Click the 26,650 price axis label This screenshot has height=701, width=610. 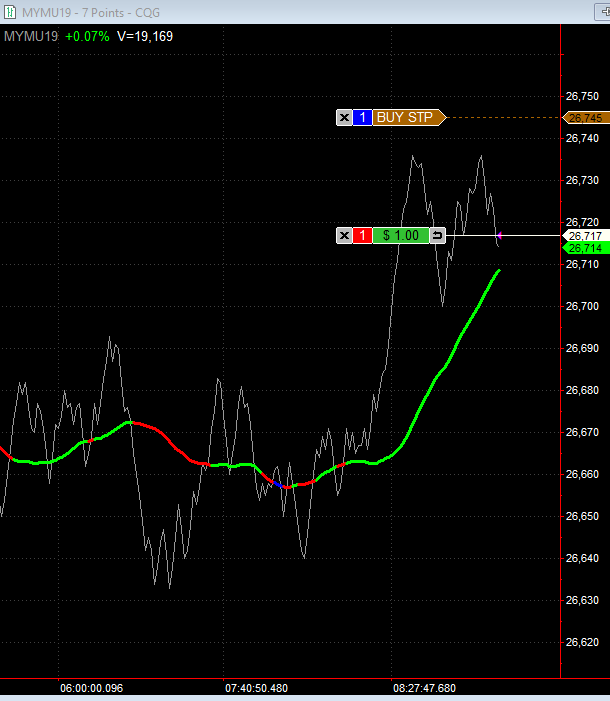tap(582, 516)
